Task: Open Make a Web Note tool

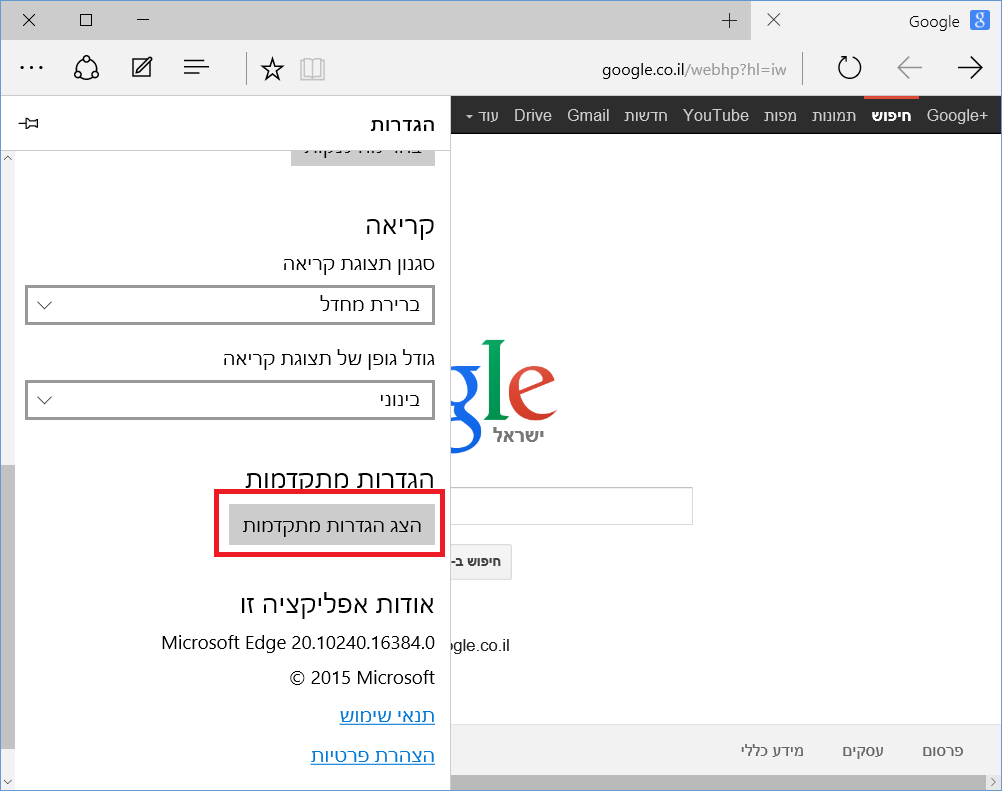Action: (140, 67)
